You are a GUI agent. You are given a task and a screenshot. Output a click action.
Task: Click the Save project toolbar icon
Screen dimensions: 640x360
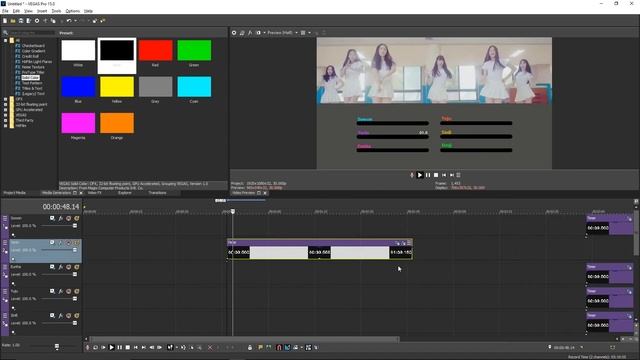[x=21, y=21]
